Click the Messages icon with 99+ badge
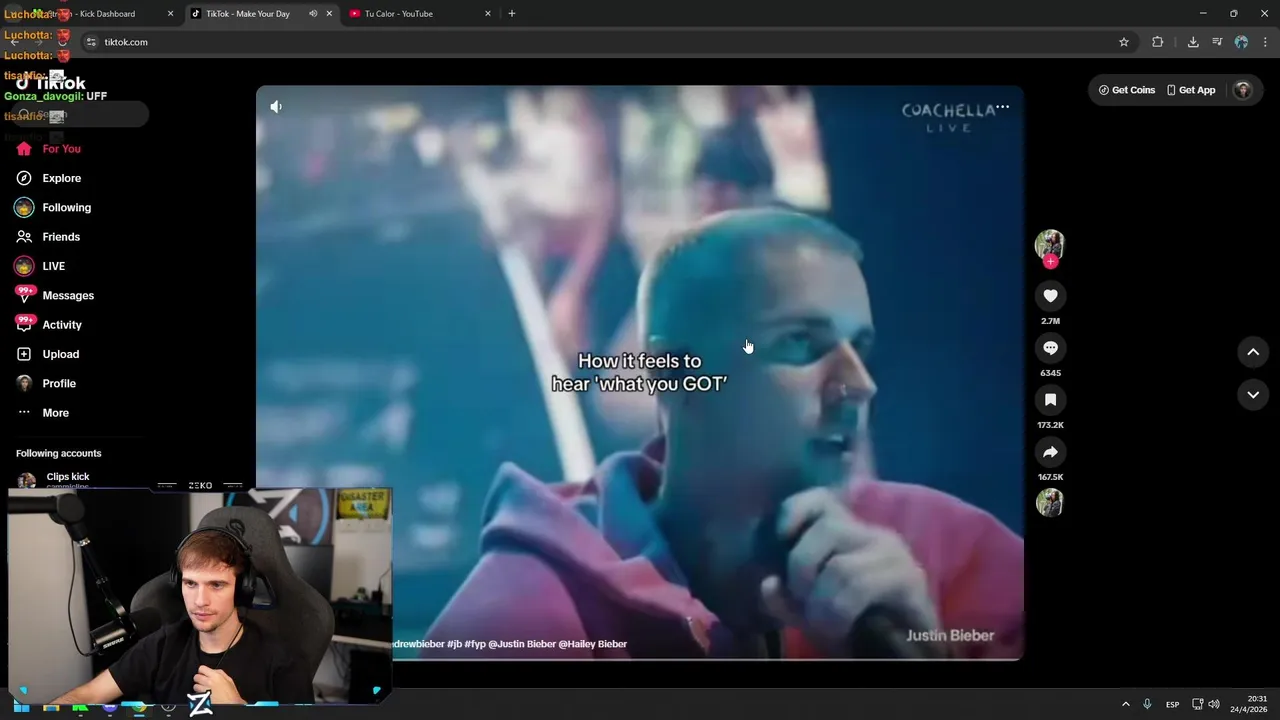This screenshot has width=1280, height=720. [x=24, y=295]
